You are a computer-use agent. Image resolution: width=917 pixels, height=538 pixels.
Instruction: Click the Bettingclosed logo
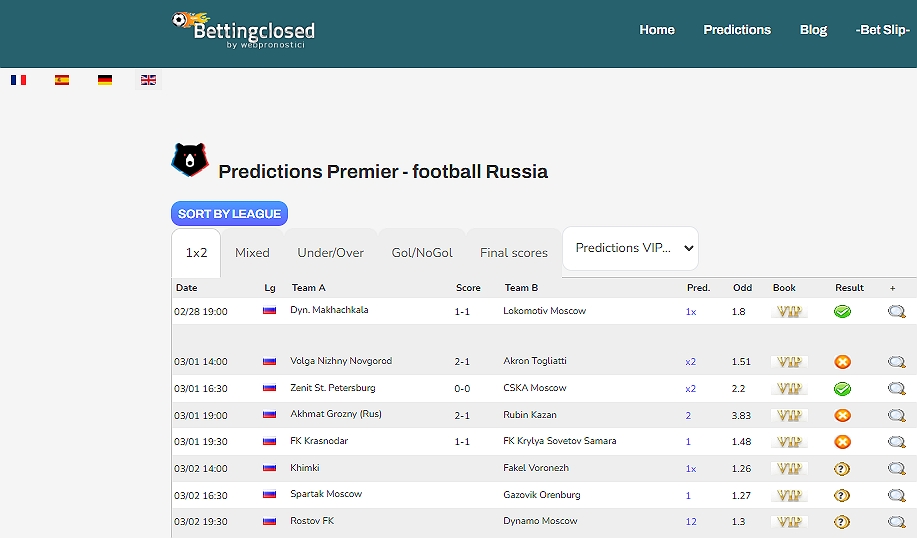pyautogui.click(x=243, y=30)
